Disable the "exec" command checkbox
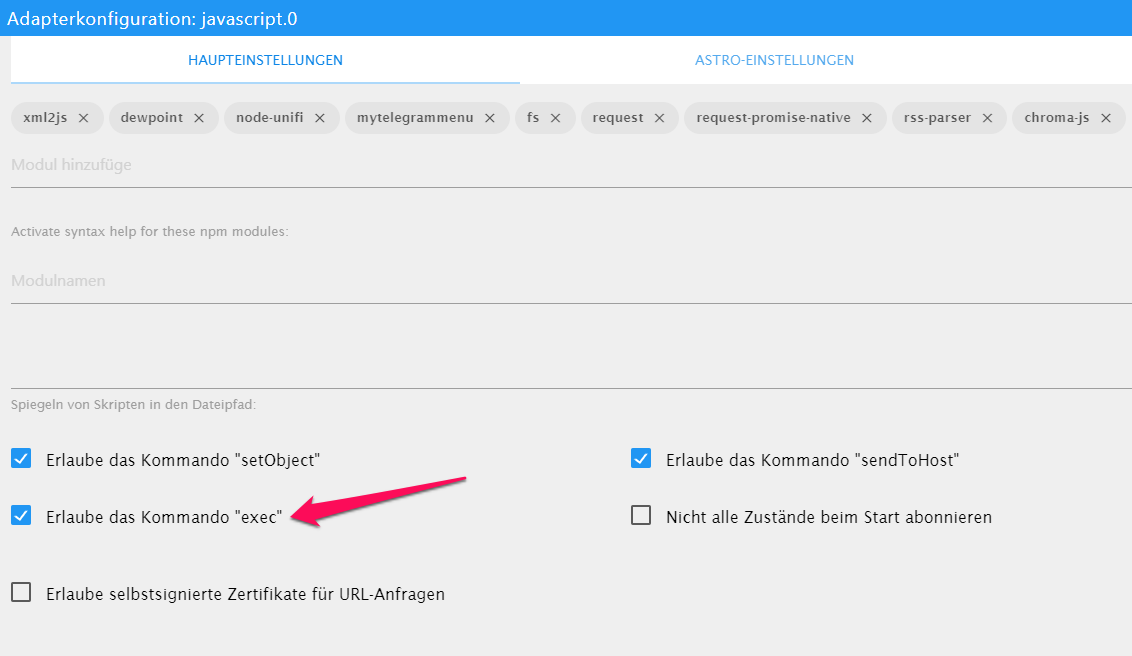The height and width of the screenshot is (656, 1132). pos(21,516)
